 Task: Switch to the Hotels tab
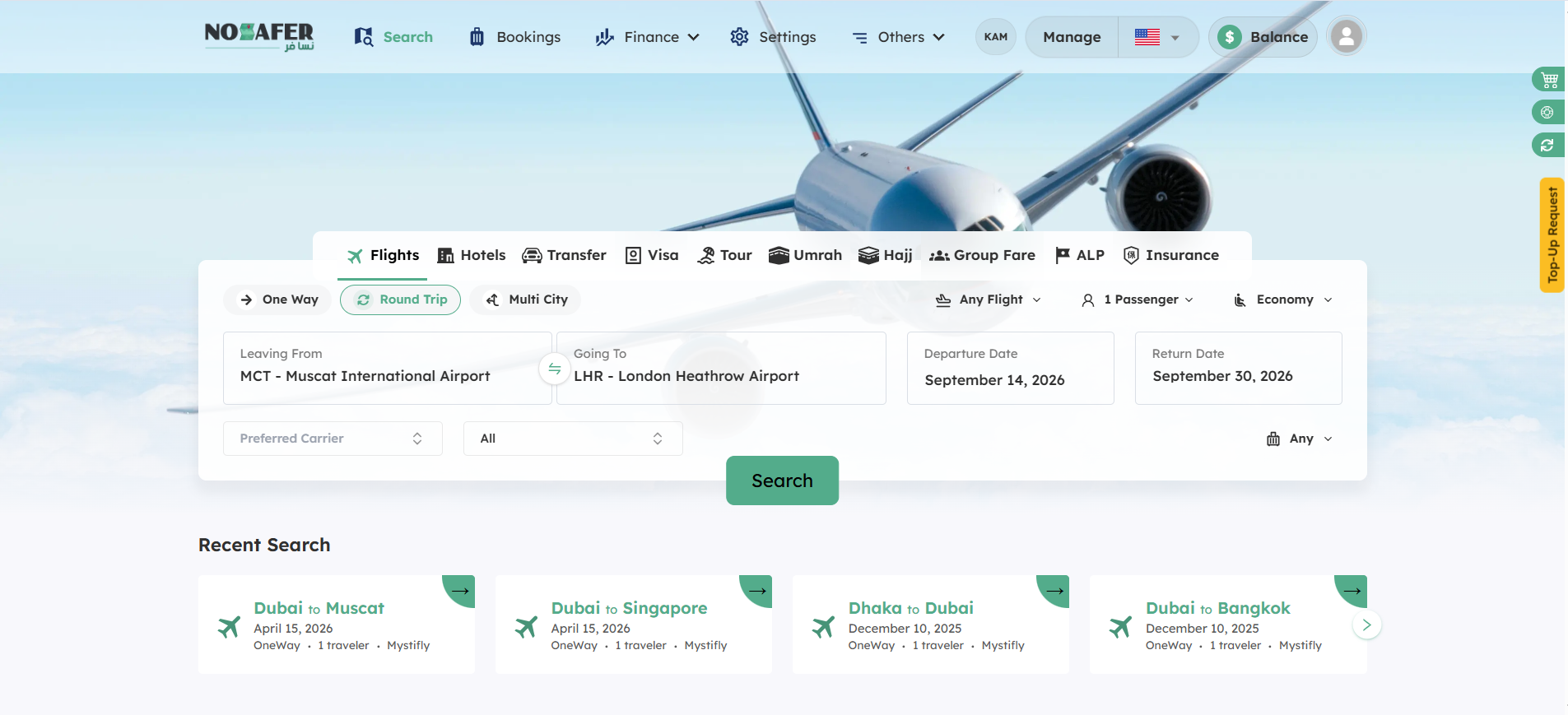(x=472, y=255)
